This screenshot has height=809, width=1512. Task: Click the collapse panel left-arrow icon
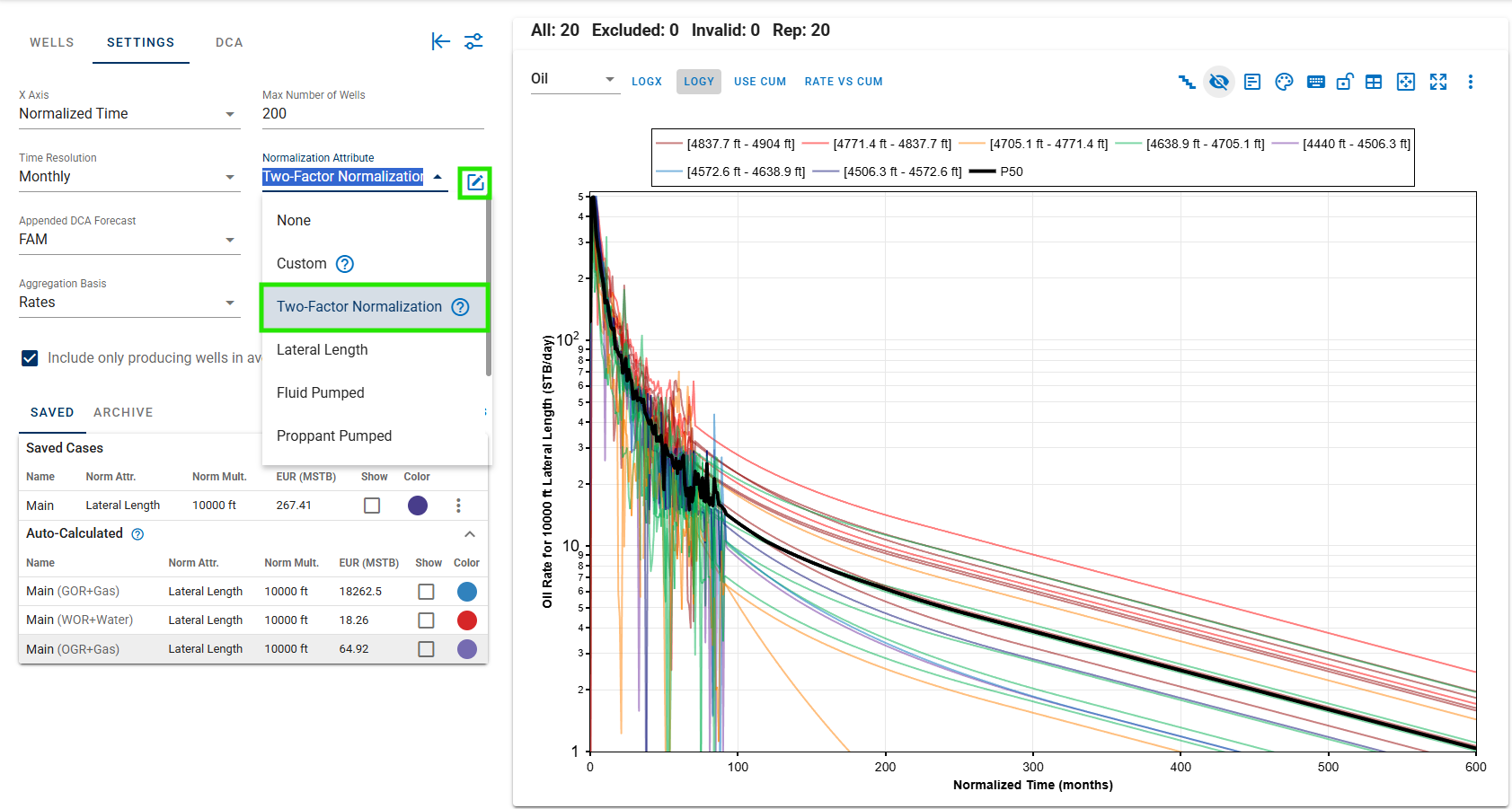coord(440,41)
